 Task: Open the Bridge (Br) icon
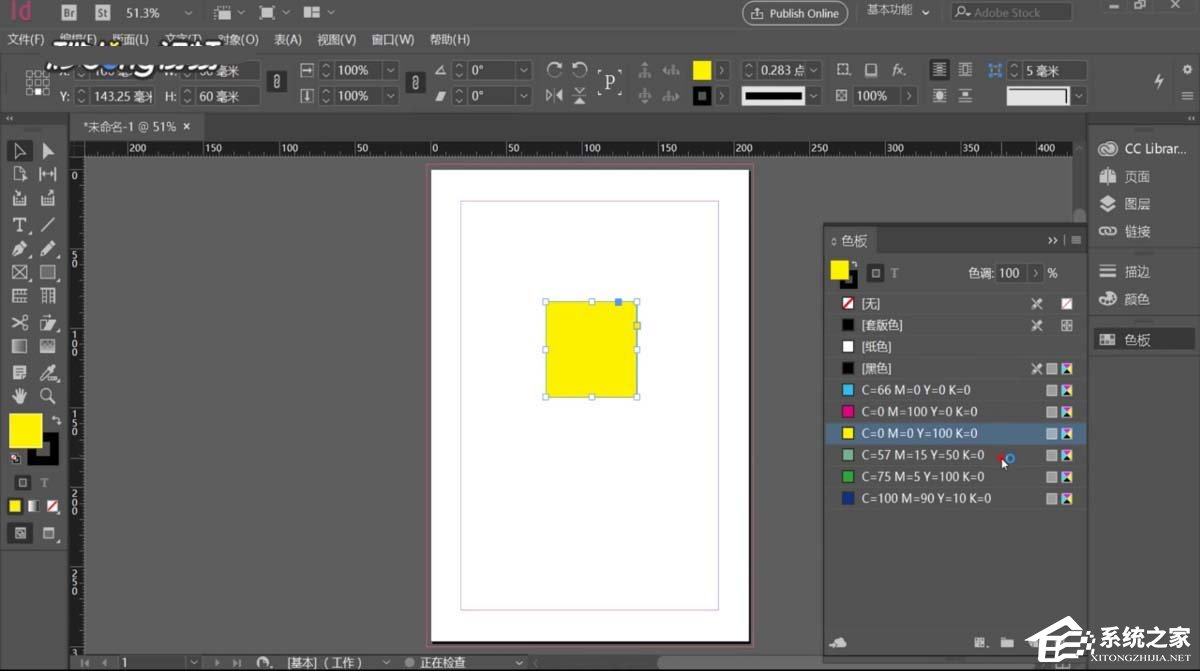point(69,13)
